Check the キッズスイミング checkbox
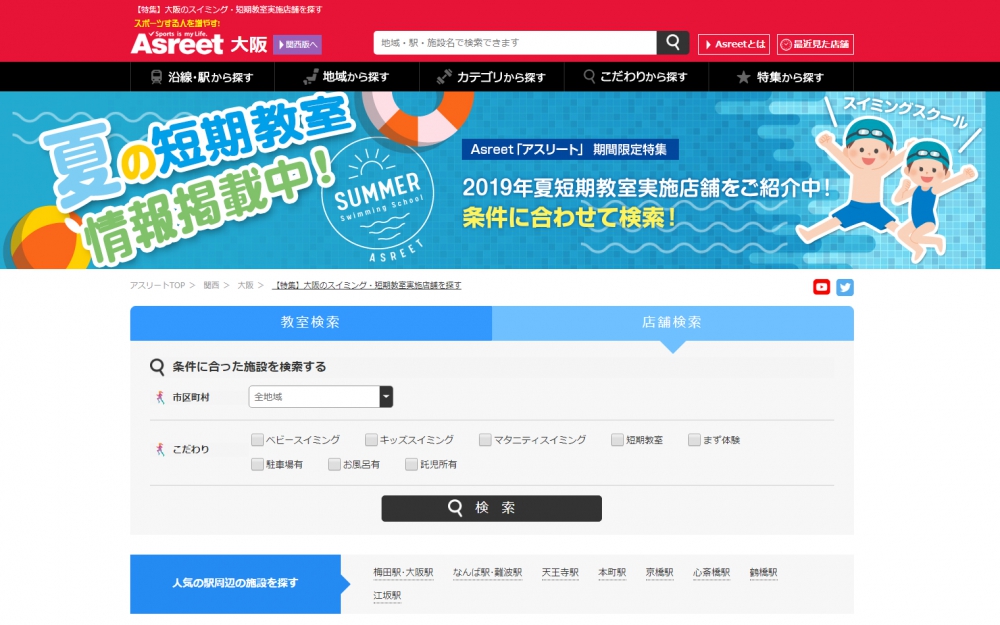The width and height of the screenshot is (1000, 625). click(x=371, y=439)
